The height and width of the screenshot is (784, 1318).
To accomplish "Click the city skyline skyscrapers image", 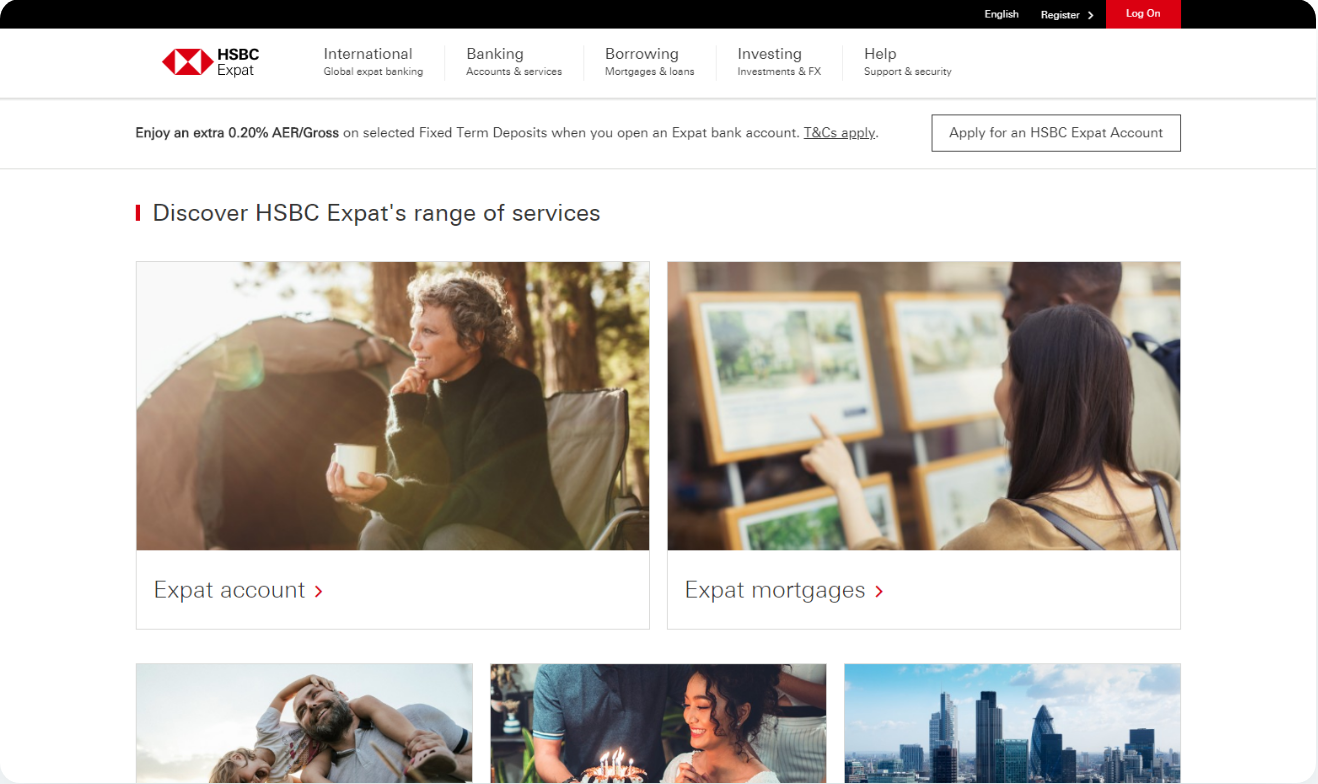I will (x=1012, y=723).
